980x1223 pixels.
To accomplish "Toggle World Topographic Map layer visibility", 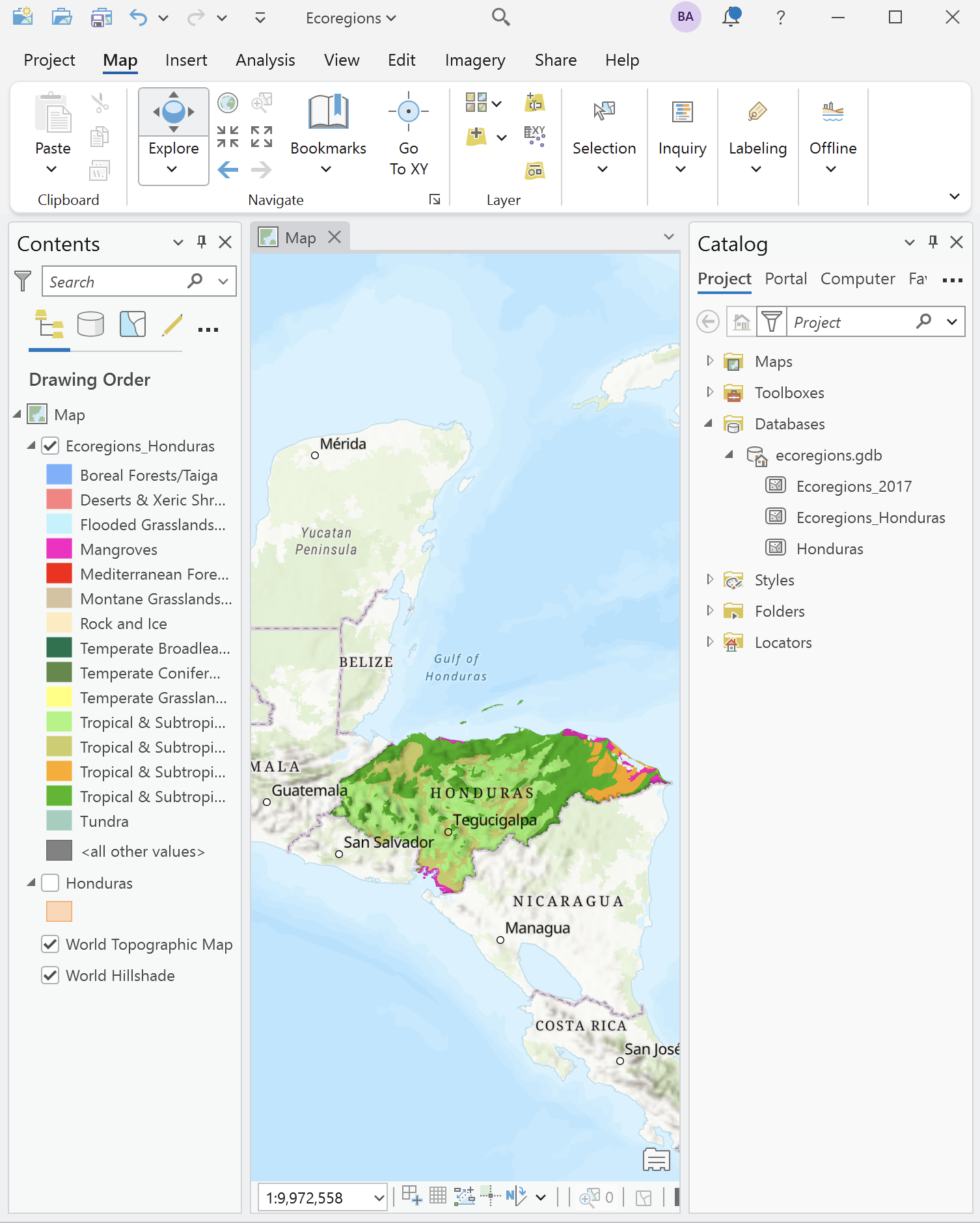I will (50, 945).
